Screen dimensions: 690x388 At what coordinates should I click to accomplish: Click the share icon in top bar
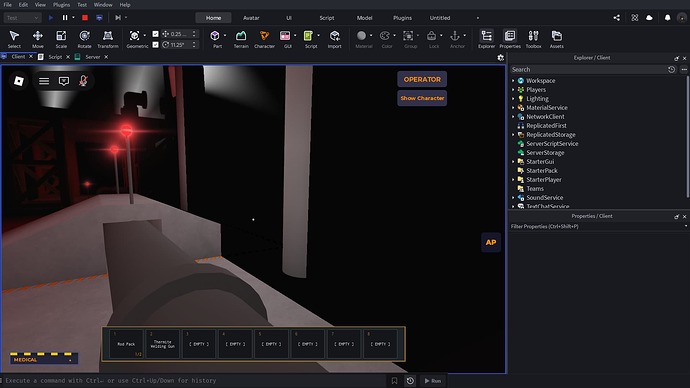[x=617, y=18]
